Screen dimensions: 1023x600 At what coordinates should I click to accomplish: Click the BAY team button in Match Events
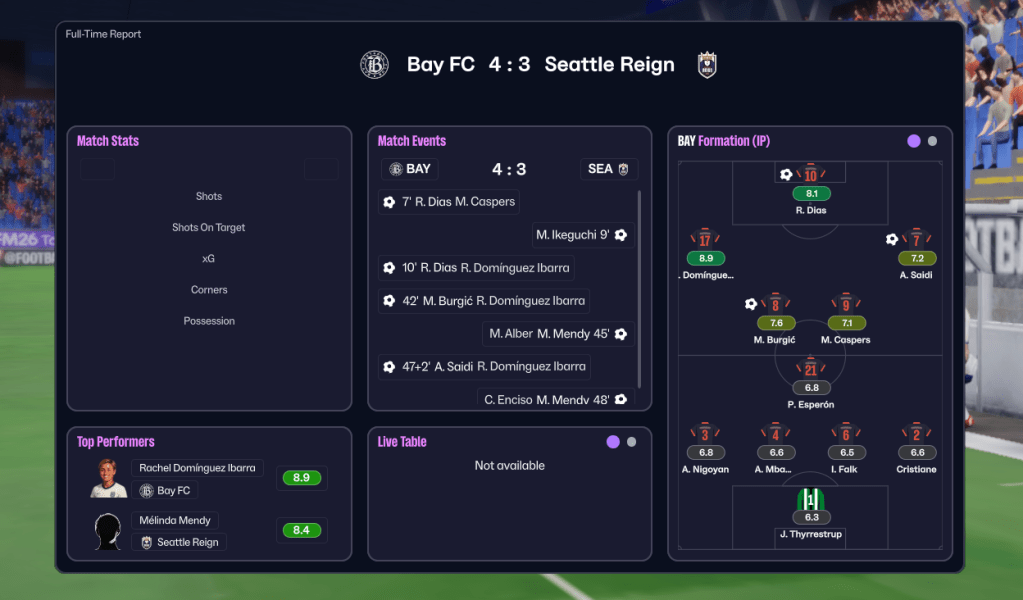[410, 169]
